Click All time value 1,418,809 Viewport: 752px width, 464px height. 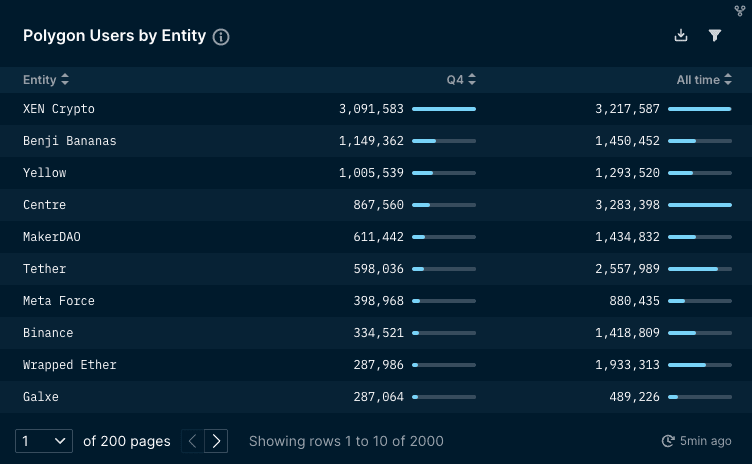(x=627, y=333)
